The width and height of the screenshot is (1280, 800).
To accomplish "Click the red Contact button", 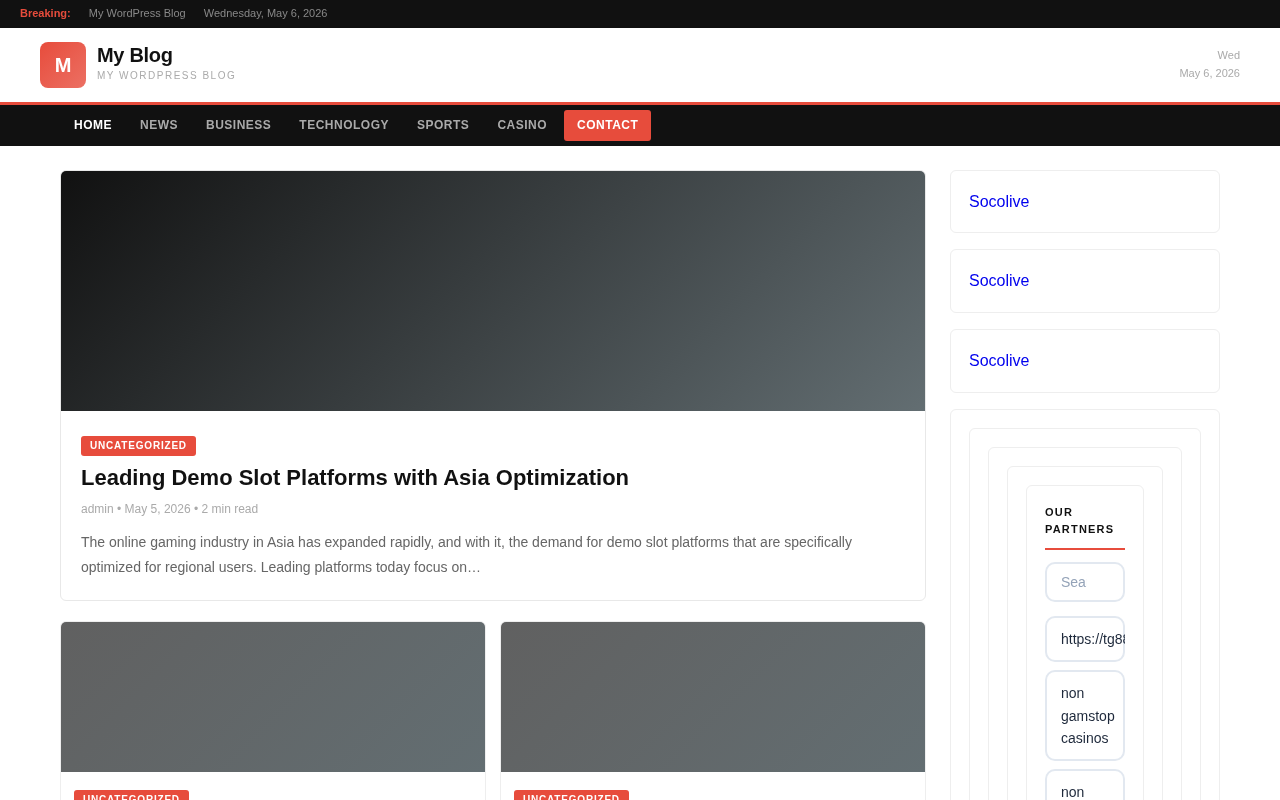I will coord(607,125).
